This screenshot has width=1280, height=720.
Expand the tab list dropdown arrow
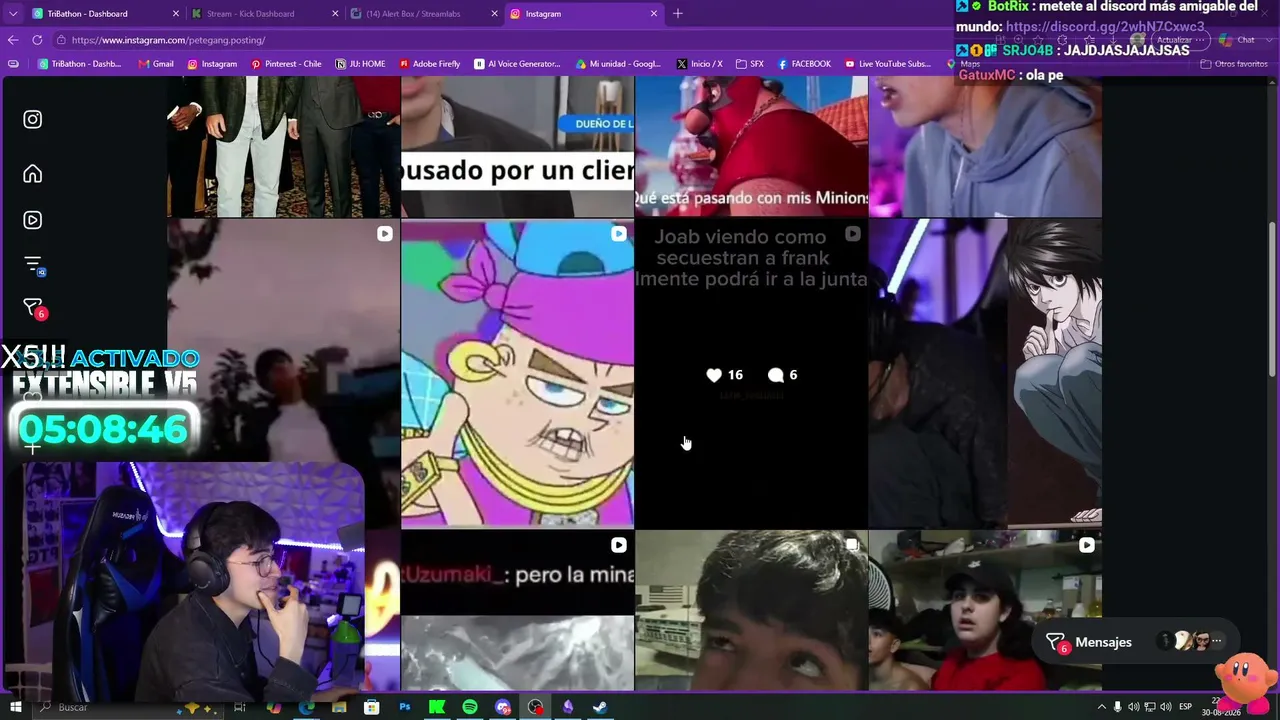(x=12, y=14)
